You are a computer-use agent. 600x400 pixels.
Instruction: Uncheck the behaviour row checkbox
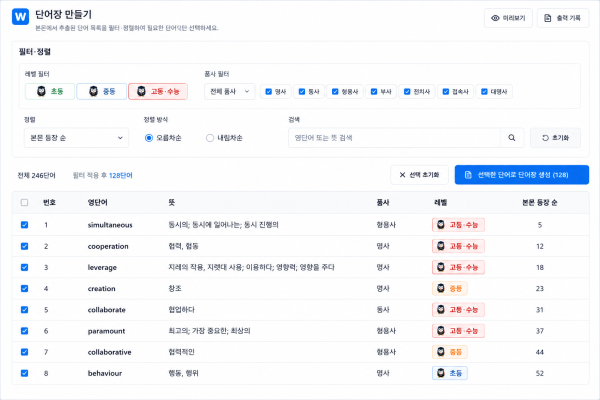coord(24,373)
